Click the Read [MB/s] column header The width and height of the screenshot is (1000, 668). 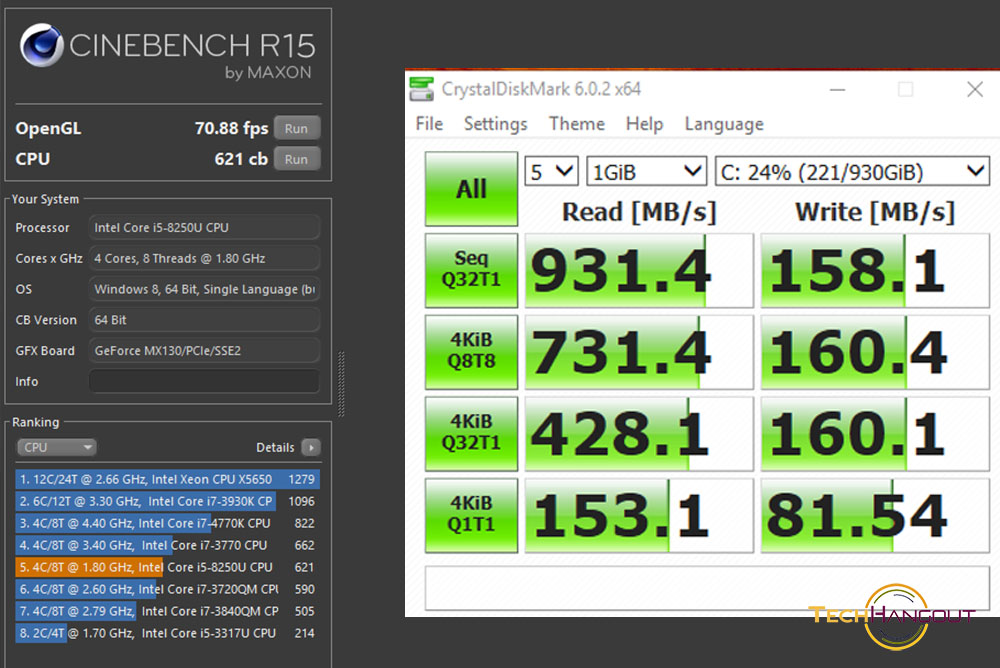(639, 212)
